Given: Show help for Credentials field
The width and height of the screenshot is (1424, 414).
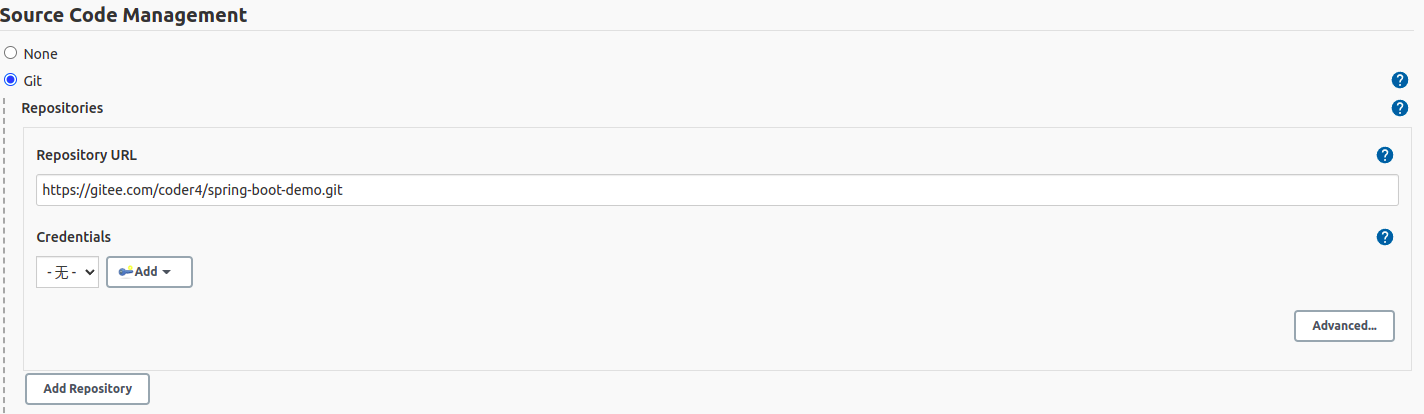Looking at the screenshot, I should click(x=1385, y=237).
